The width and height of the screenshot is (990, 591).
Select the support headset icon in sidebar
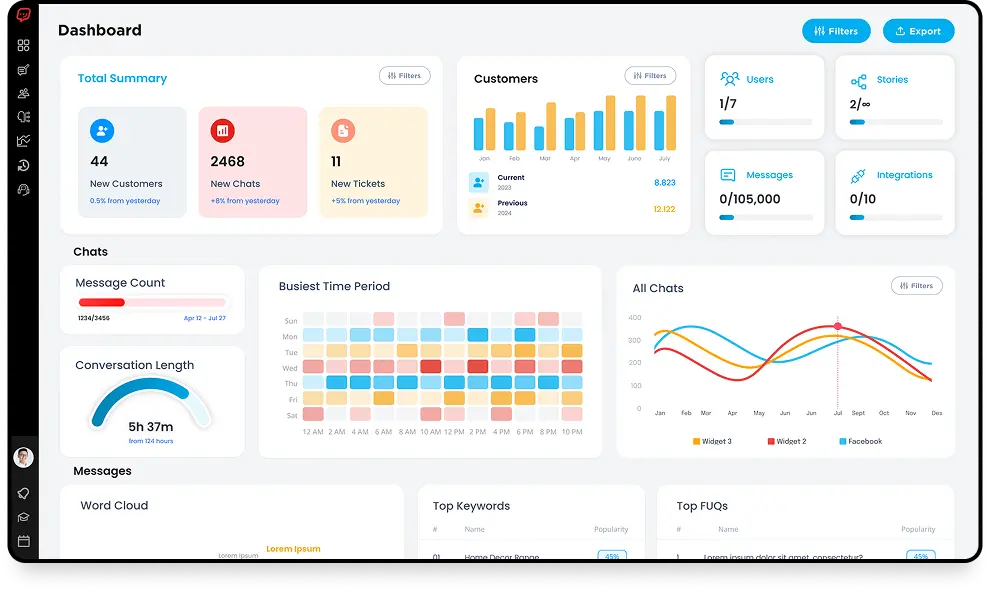23,189
